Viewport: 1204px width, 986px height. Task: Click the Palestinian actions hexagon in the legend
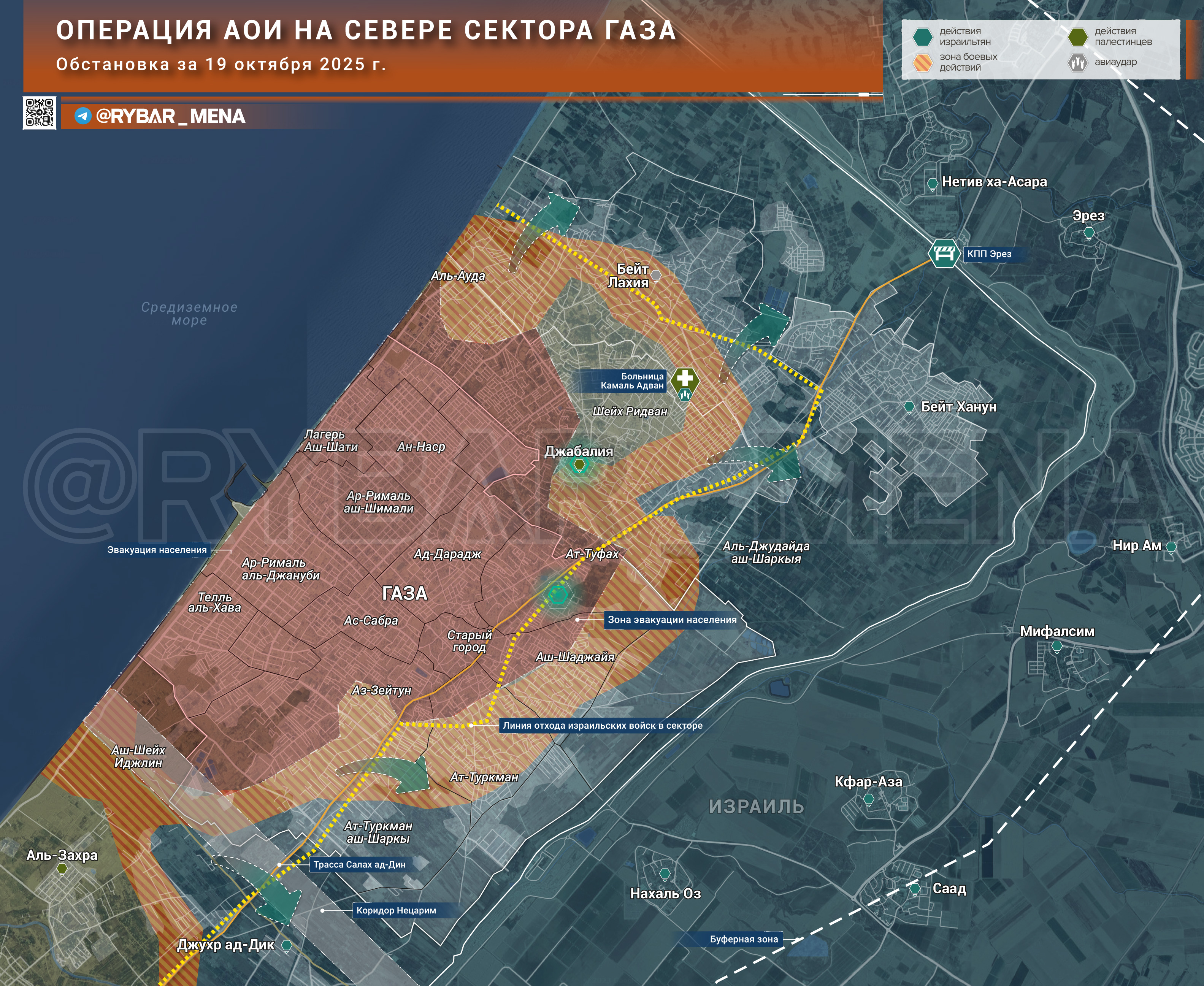tap(1077, 37)
